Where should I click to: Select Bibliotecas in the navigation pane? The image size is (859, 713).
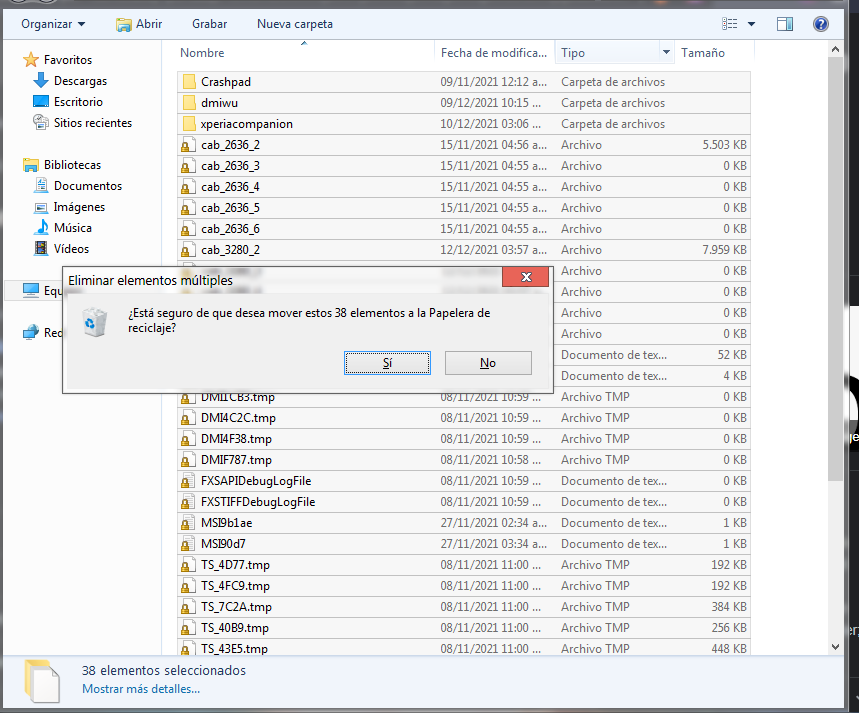tap(72, 165)
